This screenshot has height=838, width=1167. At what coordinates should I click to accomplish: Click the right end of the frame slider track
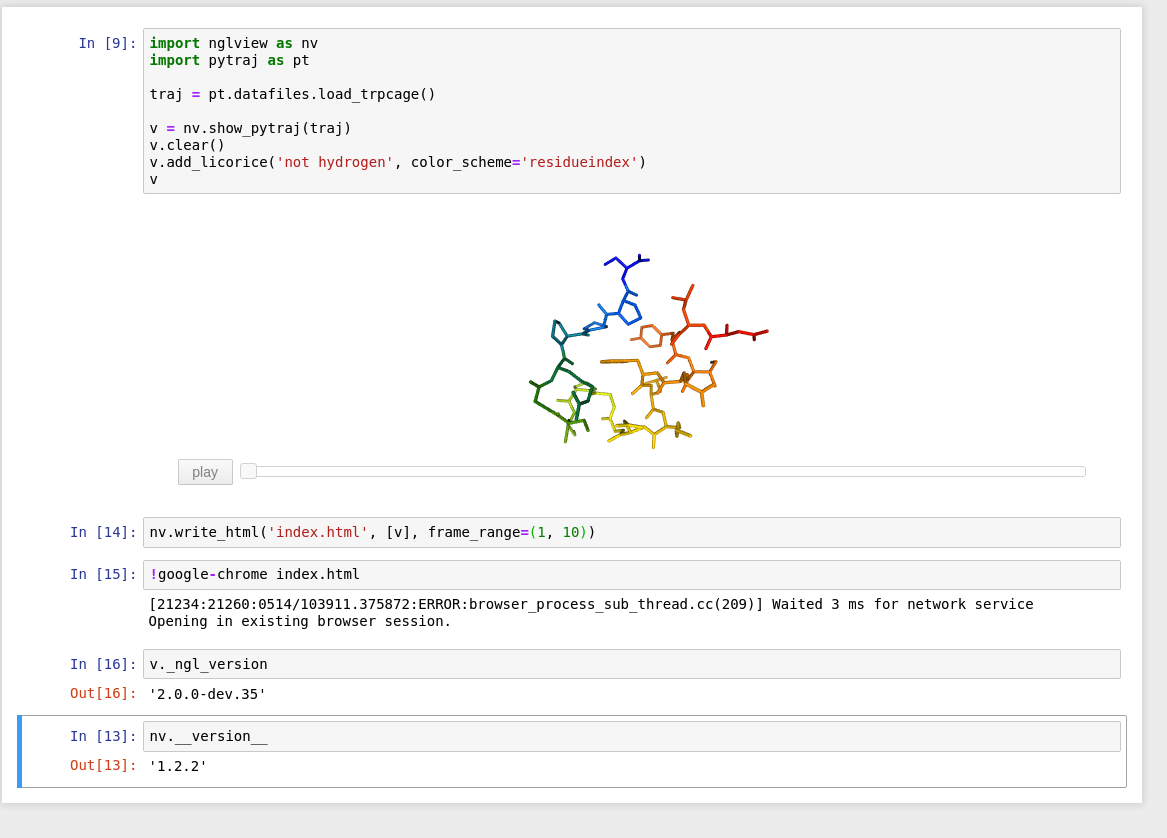coord(1080,470)
